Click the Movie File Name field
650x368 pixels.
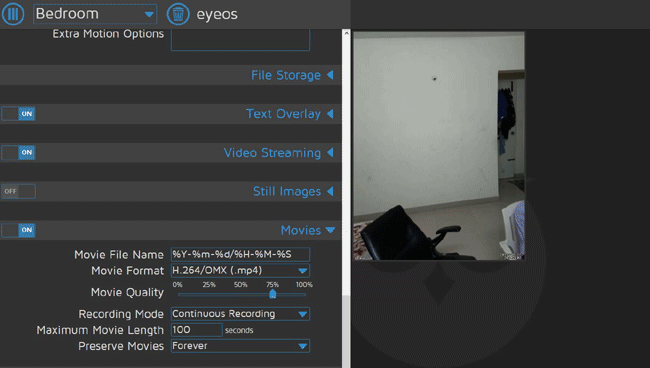click(x=240, y=254)
